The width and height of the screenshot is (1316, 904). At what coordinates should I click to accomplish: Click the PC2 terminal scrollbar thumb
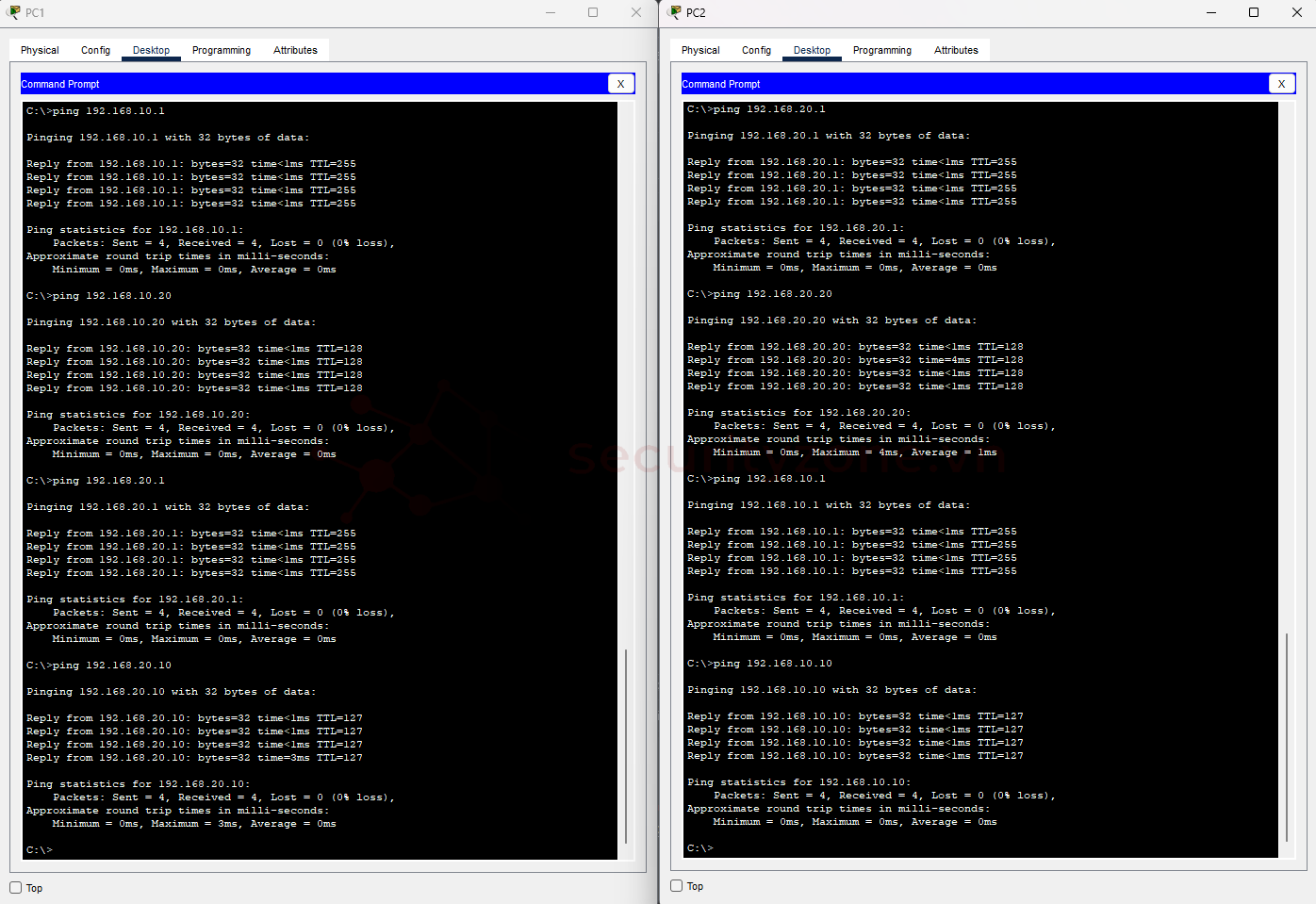pyautogui.click(x=1287, y=737)
